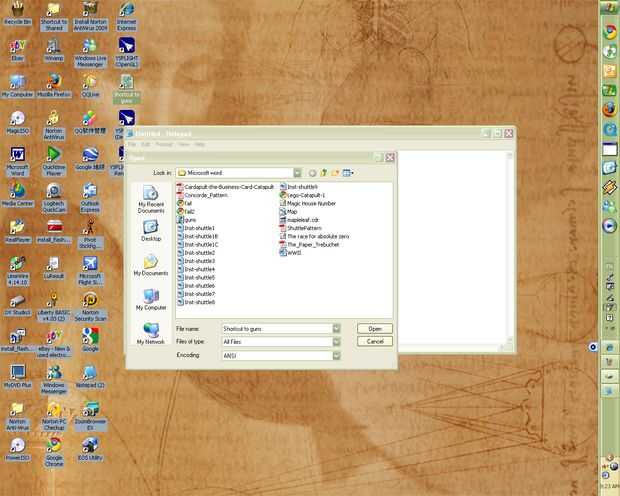Screen dimensions: 620x496
Task: Select the The_Paper_Trebuchet file
Action: (310, 244)
